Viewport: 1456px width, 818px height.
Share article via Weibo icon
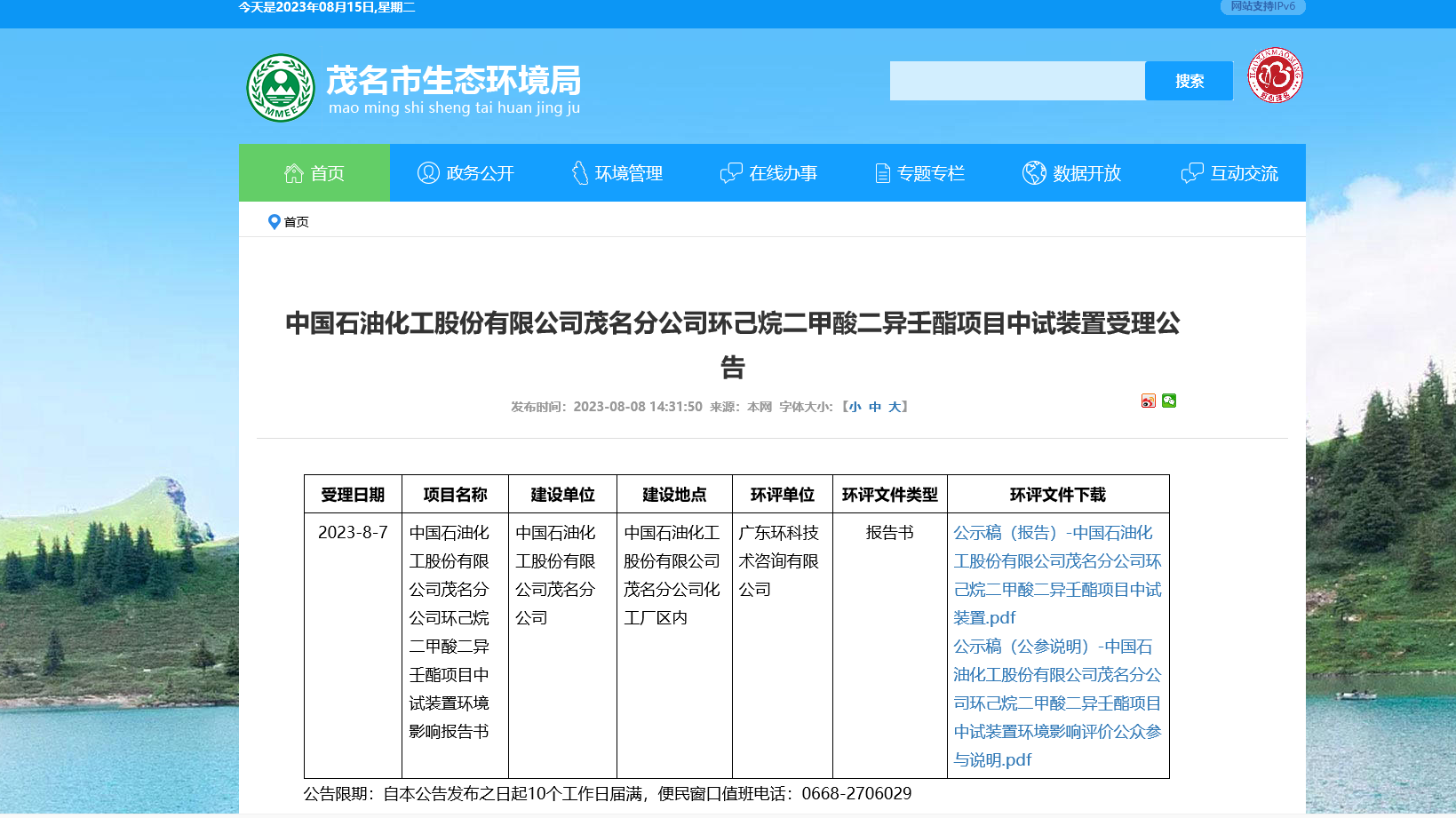(x=1149, y=401)
